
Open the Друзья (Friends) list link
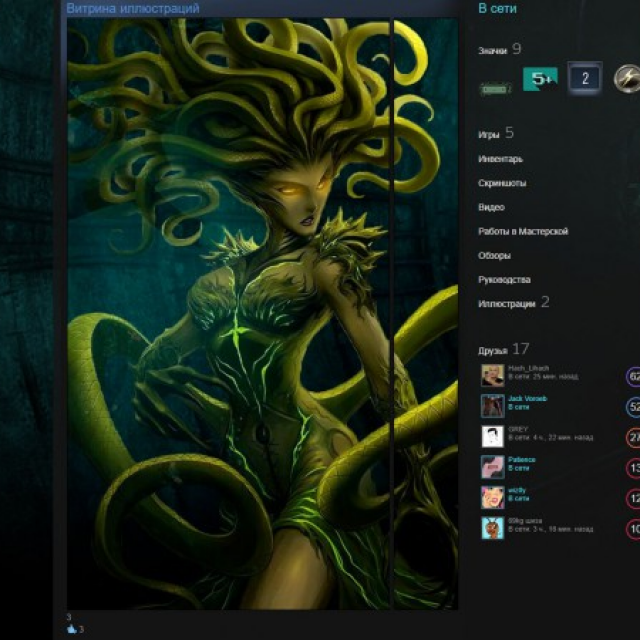[493, 351]
